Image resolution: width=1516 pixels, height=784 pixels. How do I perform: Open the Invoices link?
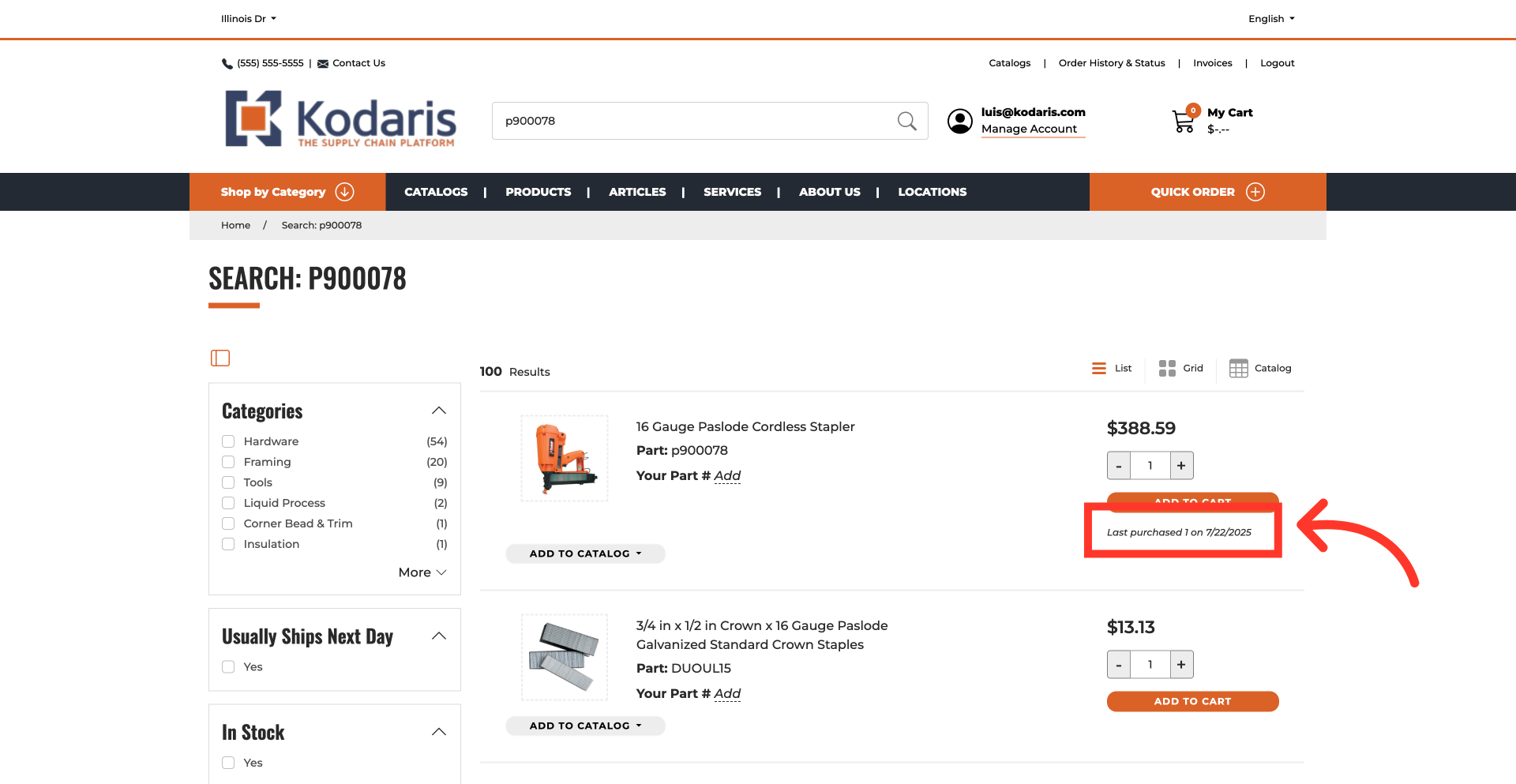pyautogui.click(x=1213, y=63)
